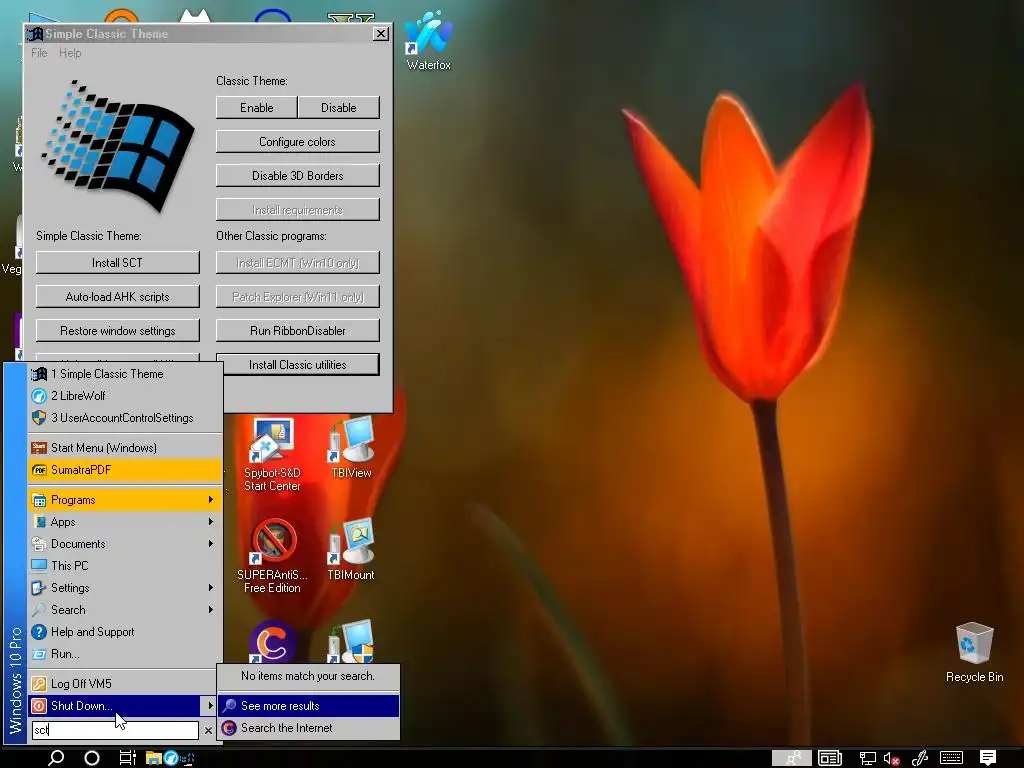The height and width of the screenshot is (768, 1024).
Task: Open Help and Support in the start menu
Action: click(125, 632)
